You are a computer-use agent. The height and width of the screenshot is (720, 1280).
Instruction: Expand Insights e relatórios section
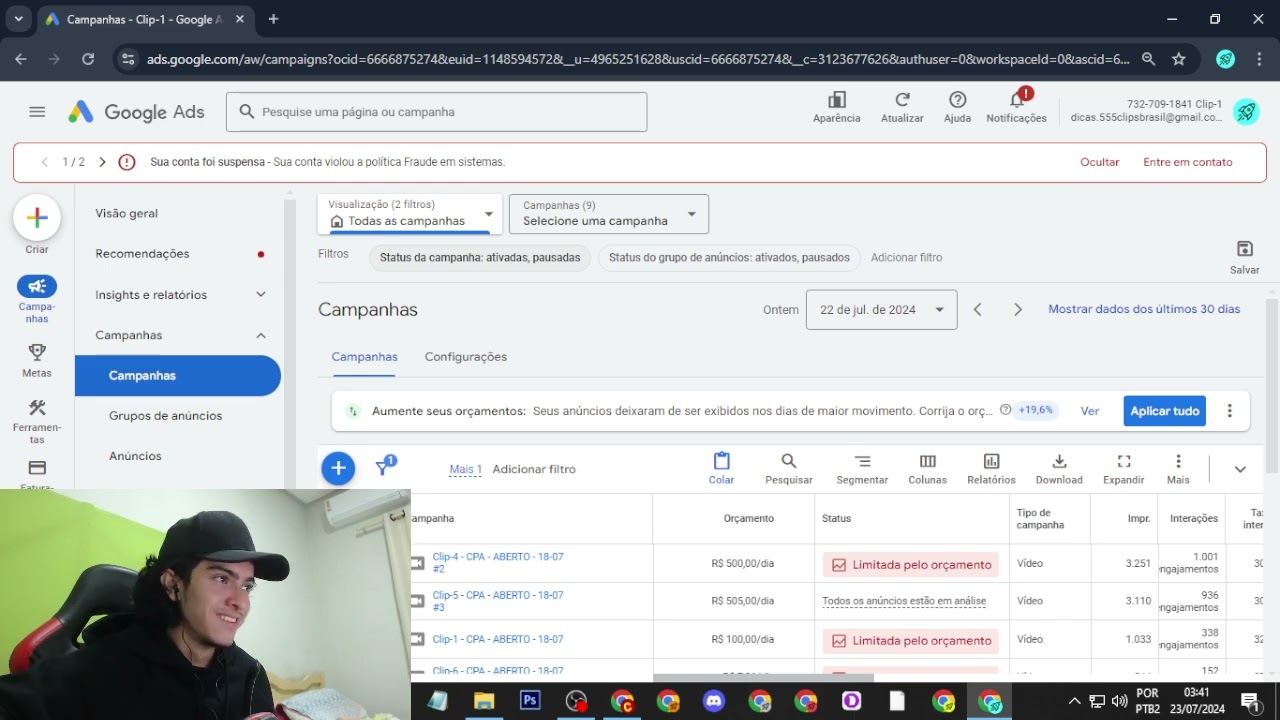pos(261,294)
